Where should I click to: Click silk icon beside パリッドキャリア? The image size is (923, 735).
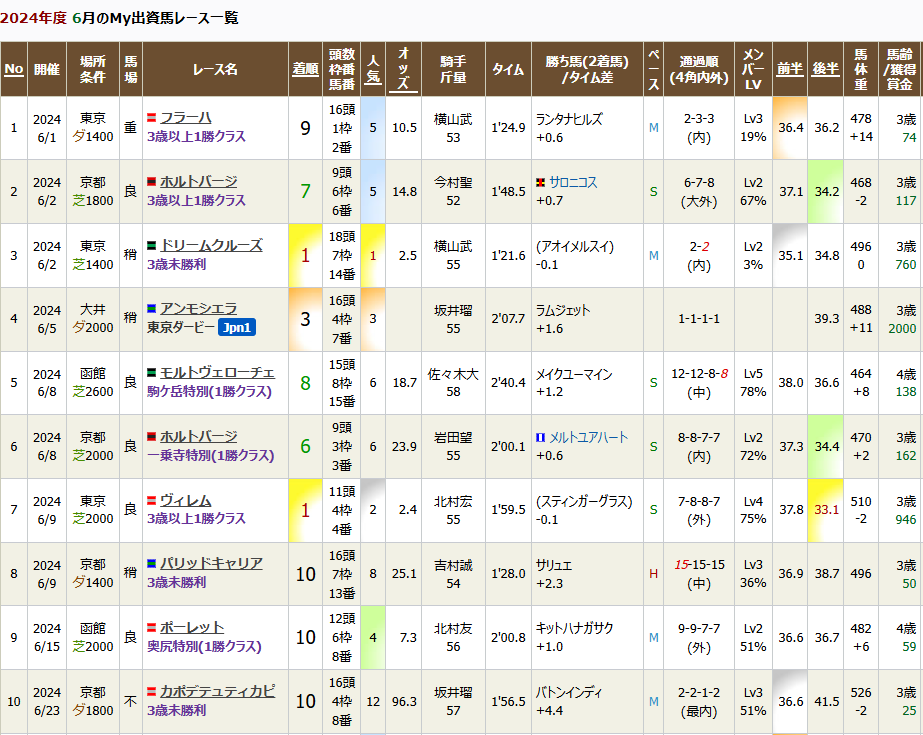click(x=151, y=563)
